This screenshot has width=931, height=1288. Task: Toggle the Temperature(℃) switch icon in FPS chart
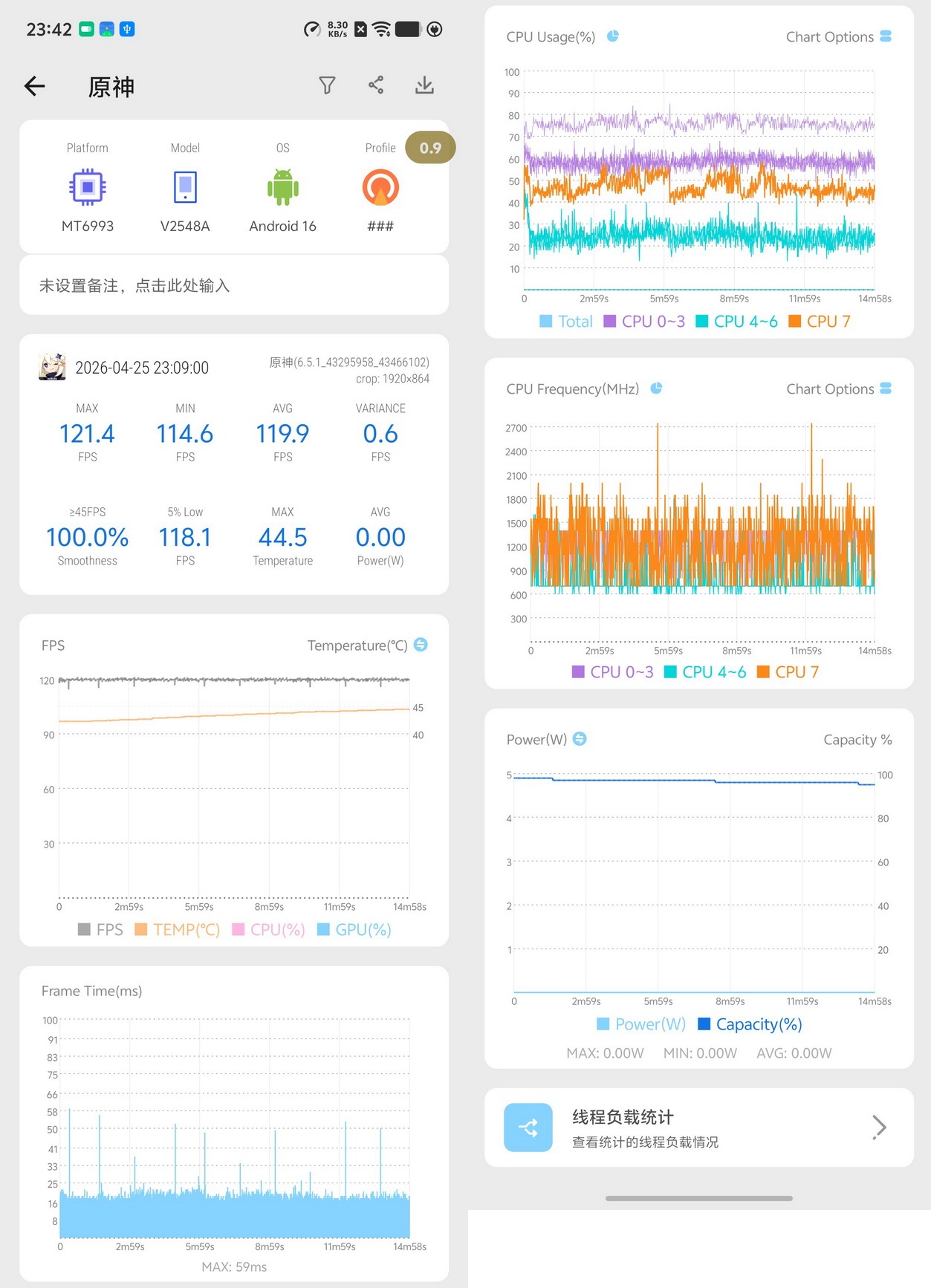click(421, 645)
